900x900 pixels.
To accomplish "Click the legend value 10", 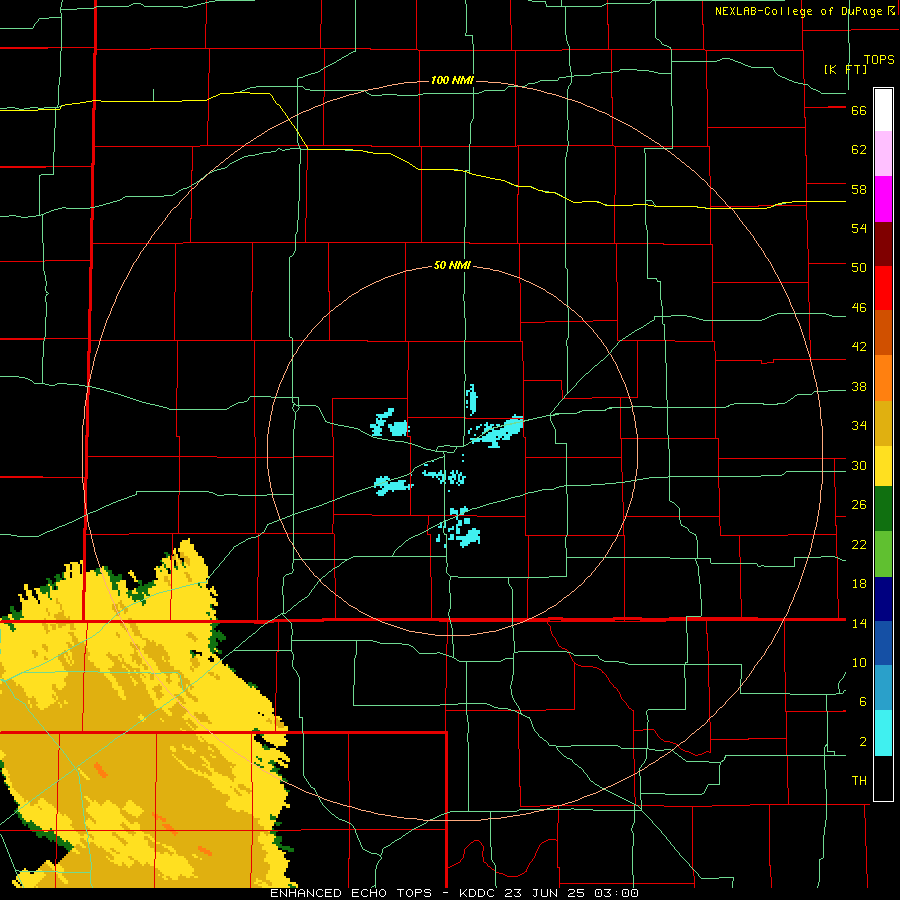I will click(859, 663).
